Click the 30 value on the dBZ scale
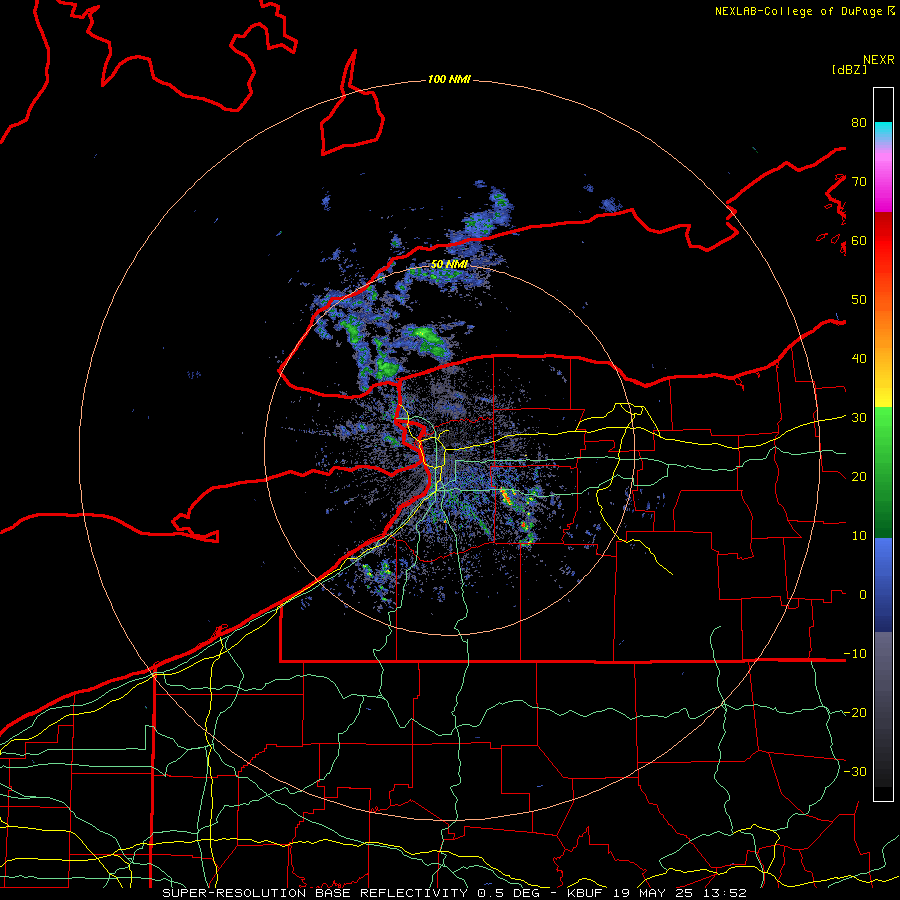This screenshot has width=900, height=900. click(859, 418)
